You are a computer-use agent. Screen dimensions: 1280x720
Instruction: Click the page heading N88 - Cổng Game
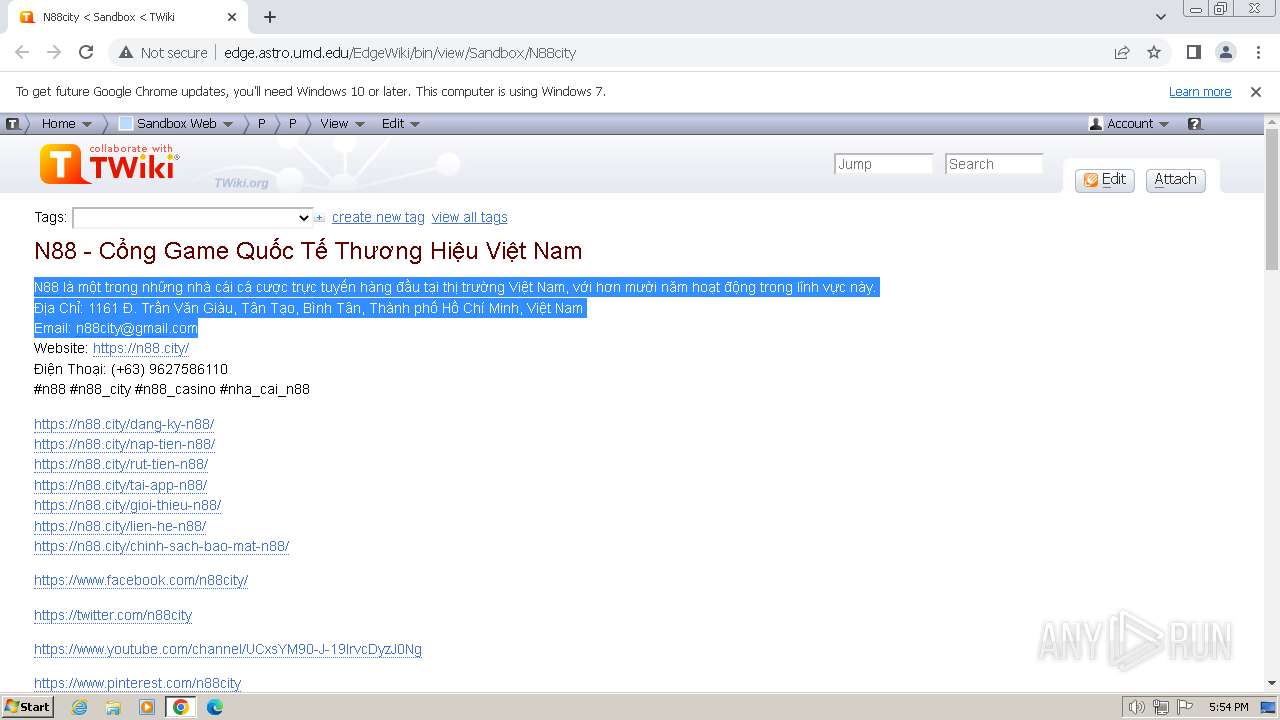[308, 250]
